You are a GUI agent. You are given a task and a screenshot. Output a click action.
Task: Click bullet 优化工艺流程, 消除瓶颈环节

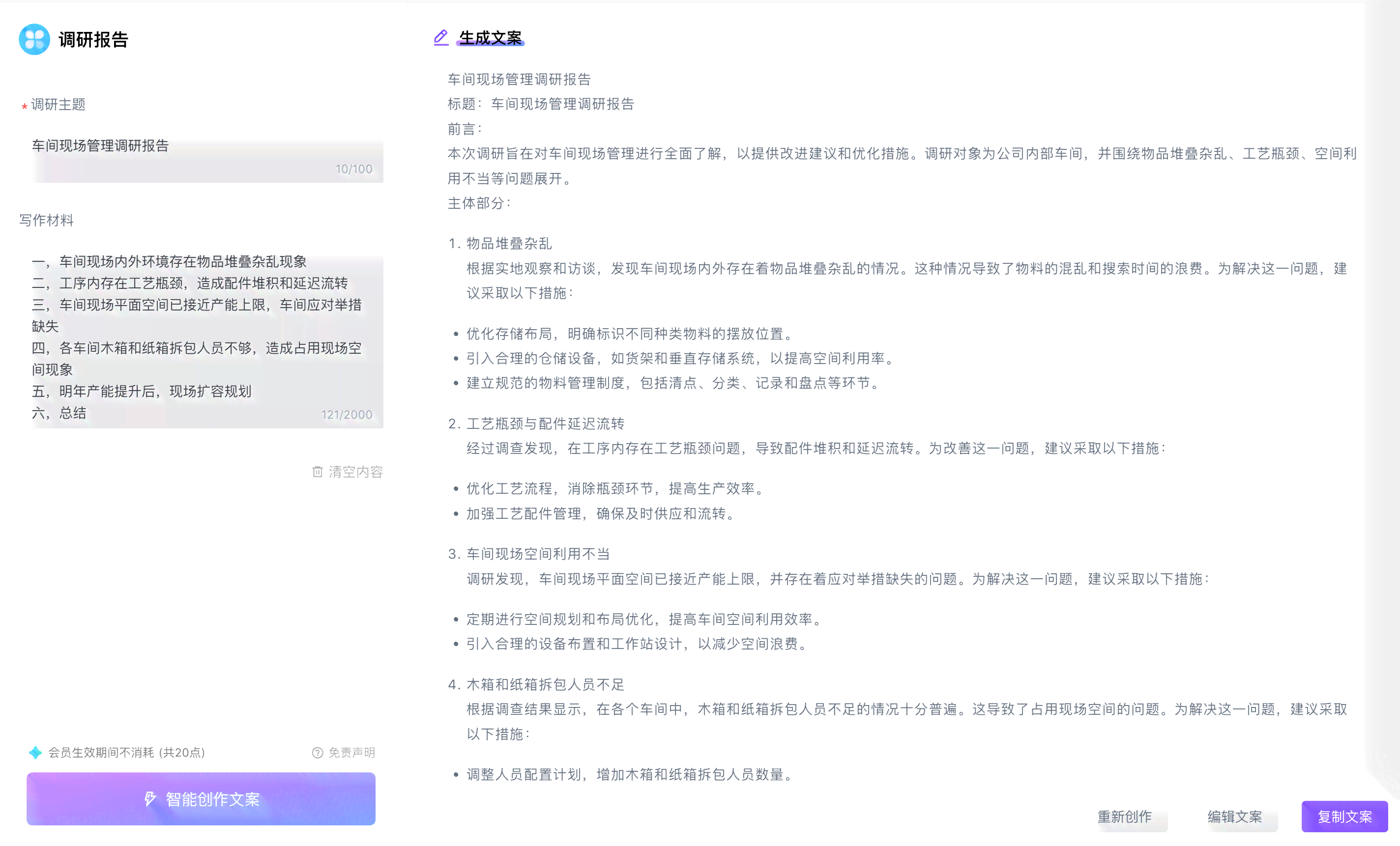[x=615, y=489]
